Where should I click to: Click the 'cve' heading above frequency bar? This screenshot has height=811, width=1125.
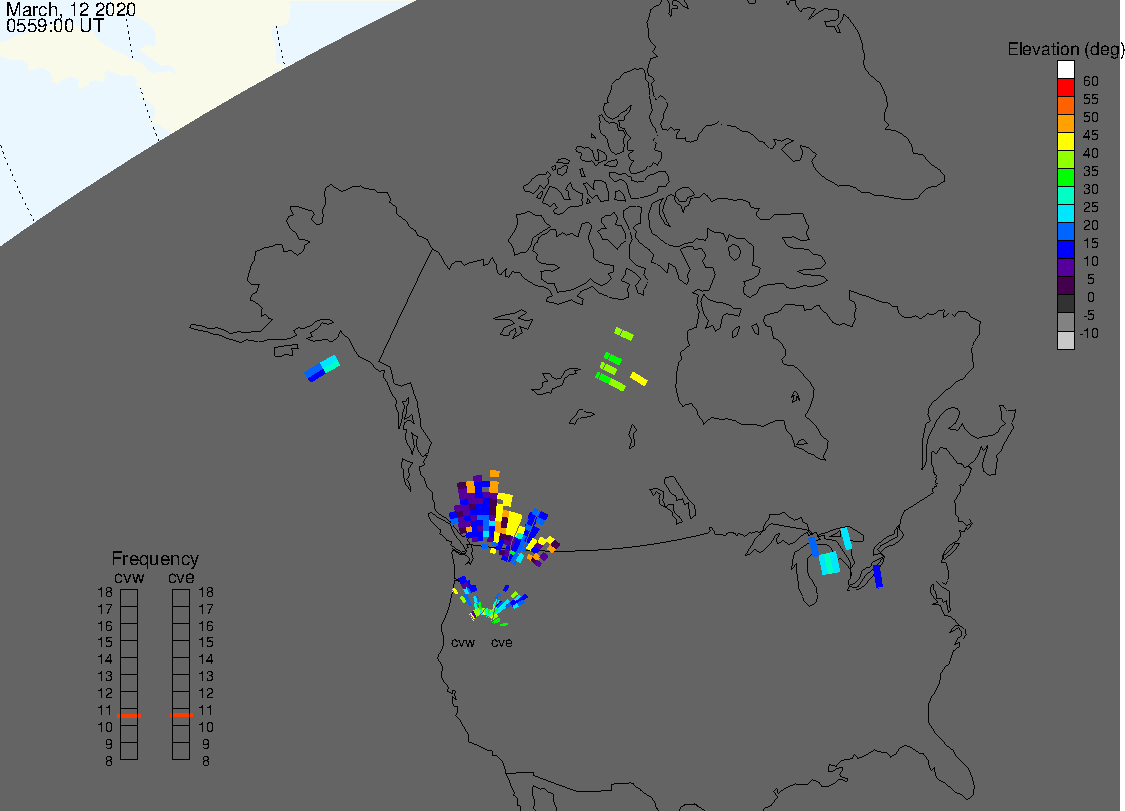181,578
